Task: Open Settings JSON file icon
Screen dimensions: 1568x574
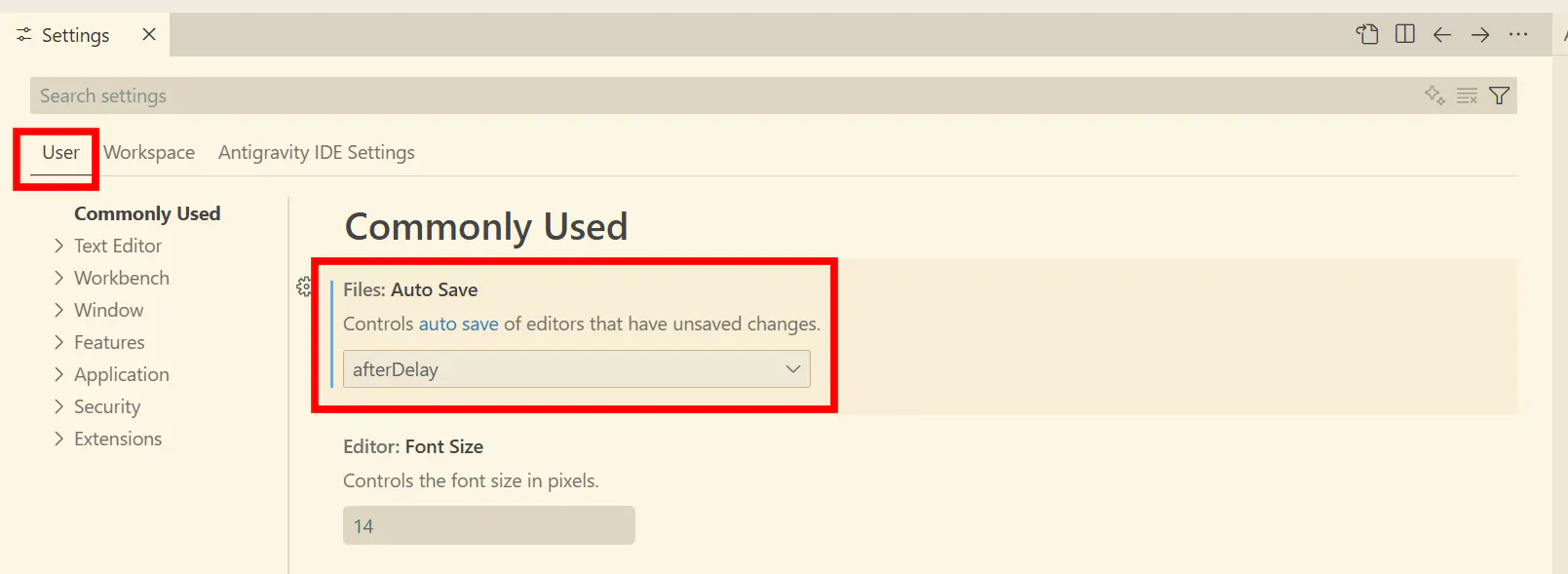Action: click(1367, 34)
